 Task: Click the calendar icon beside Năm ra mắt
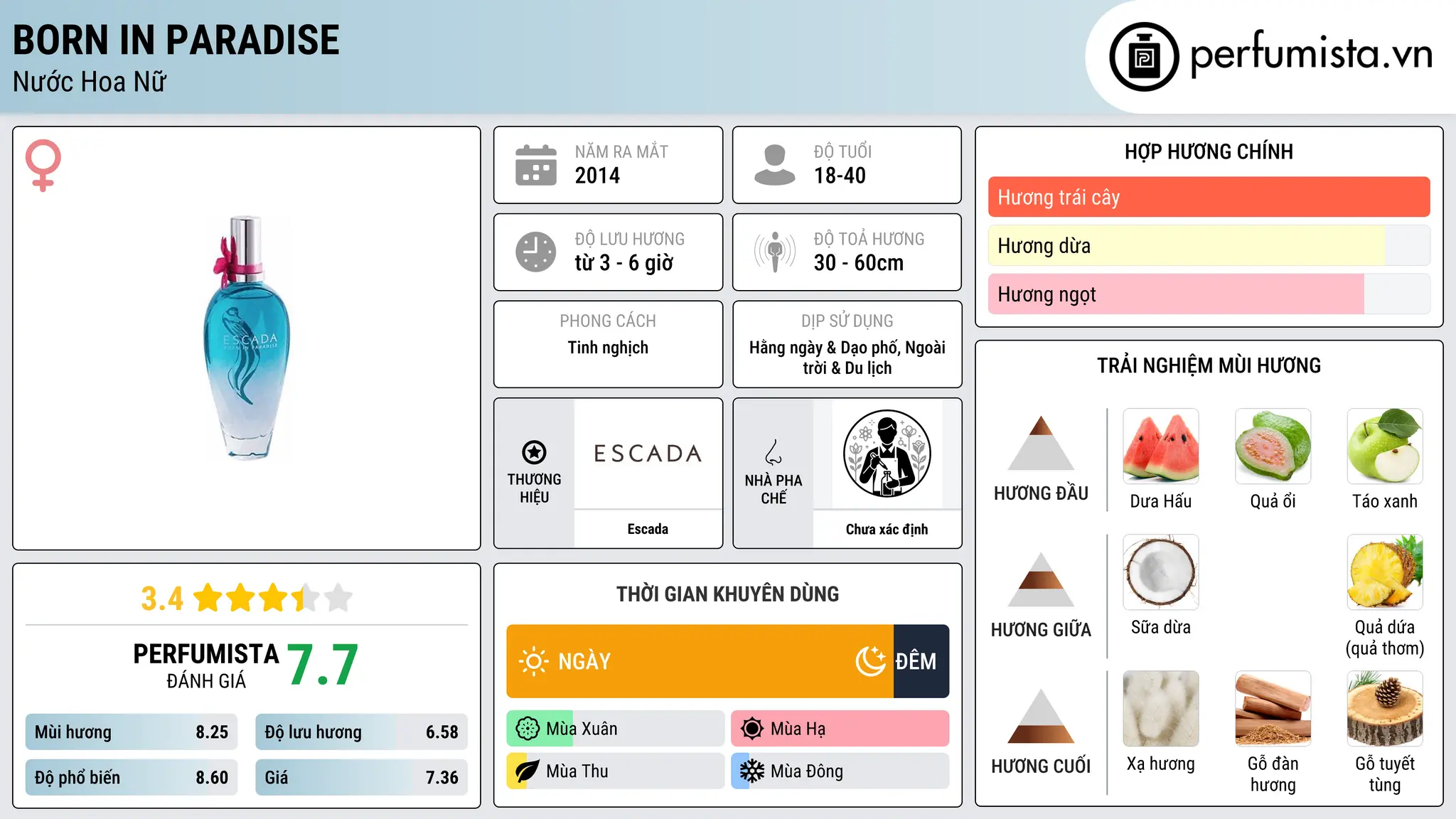536,165
